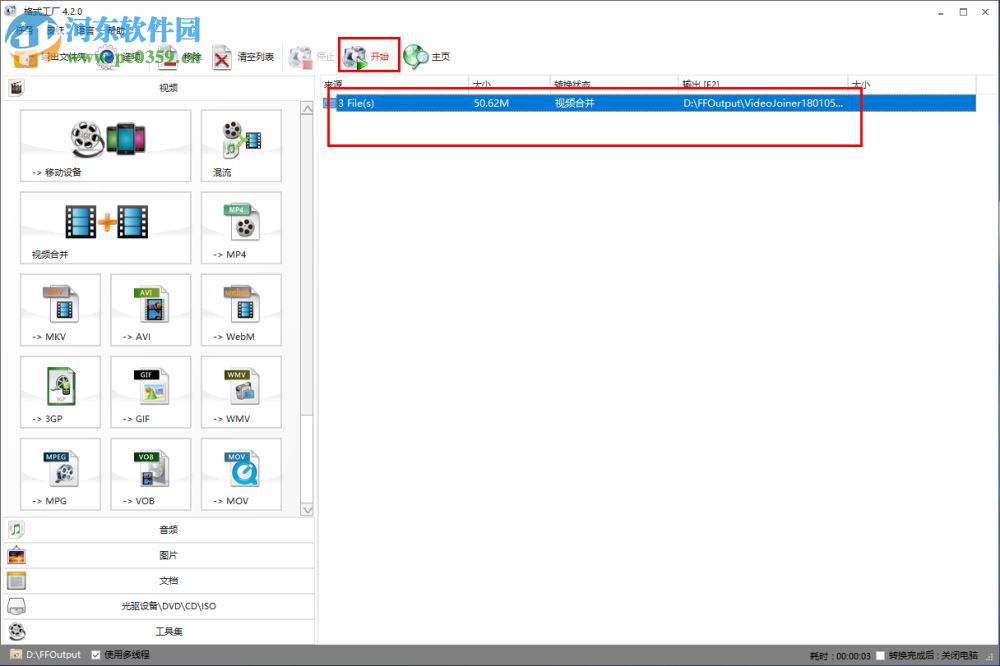This screenshot has height=666, width=1000.
Task: Click the 50.62M size cell
Action: (x=491, y=103)
